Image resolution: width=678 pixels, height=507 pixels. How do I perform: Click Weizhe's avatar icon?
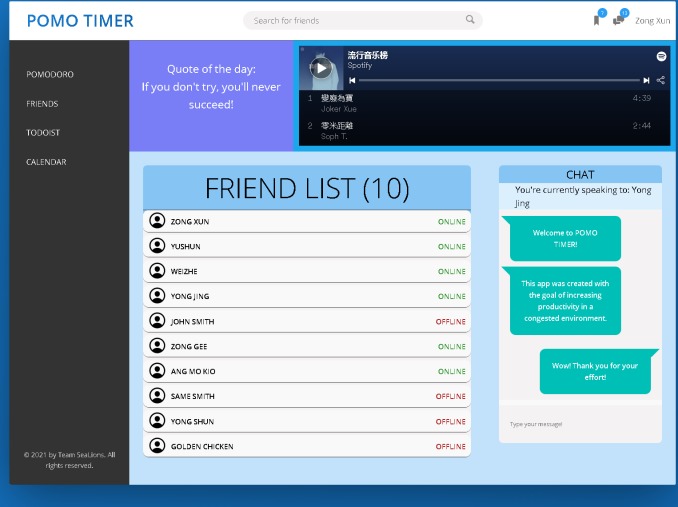click(157, 271)
